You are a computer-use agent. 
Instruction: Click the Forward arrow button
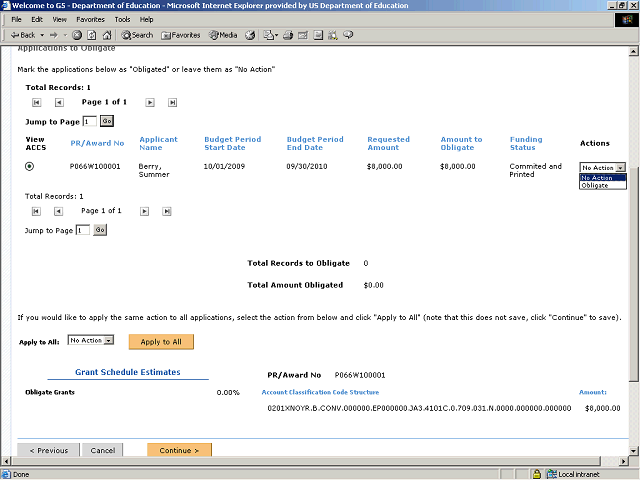pyautogui.click(x=54, y=35)
